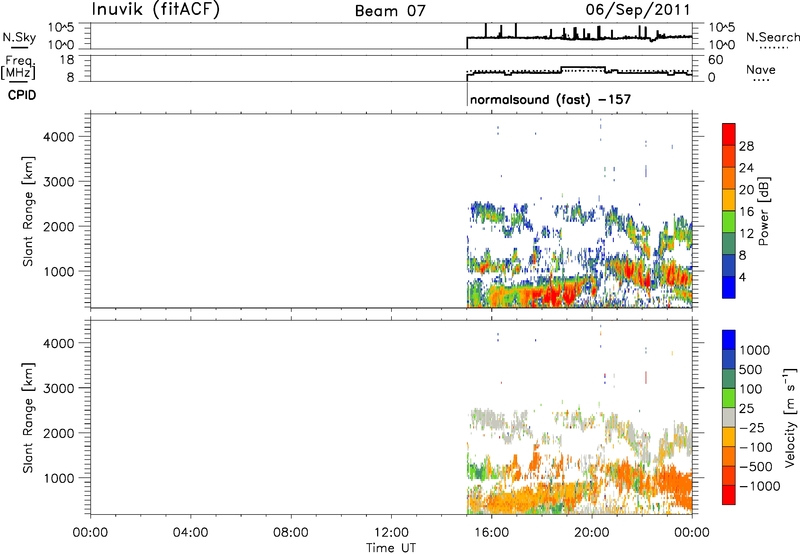This screenshot has height=554, width=800.
Task: Click the '500' label on velocity color bar
Action: tap(752, 369)
